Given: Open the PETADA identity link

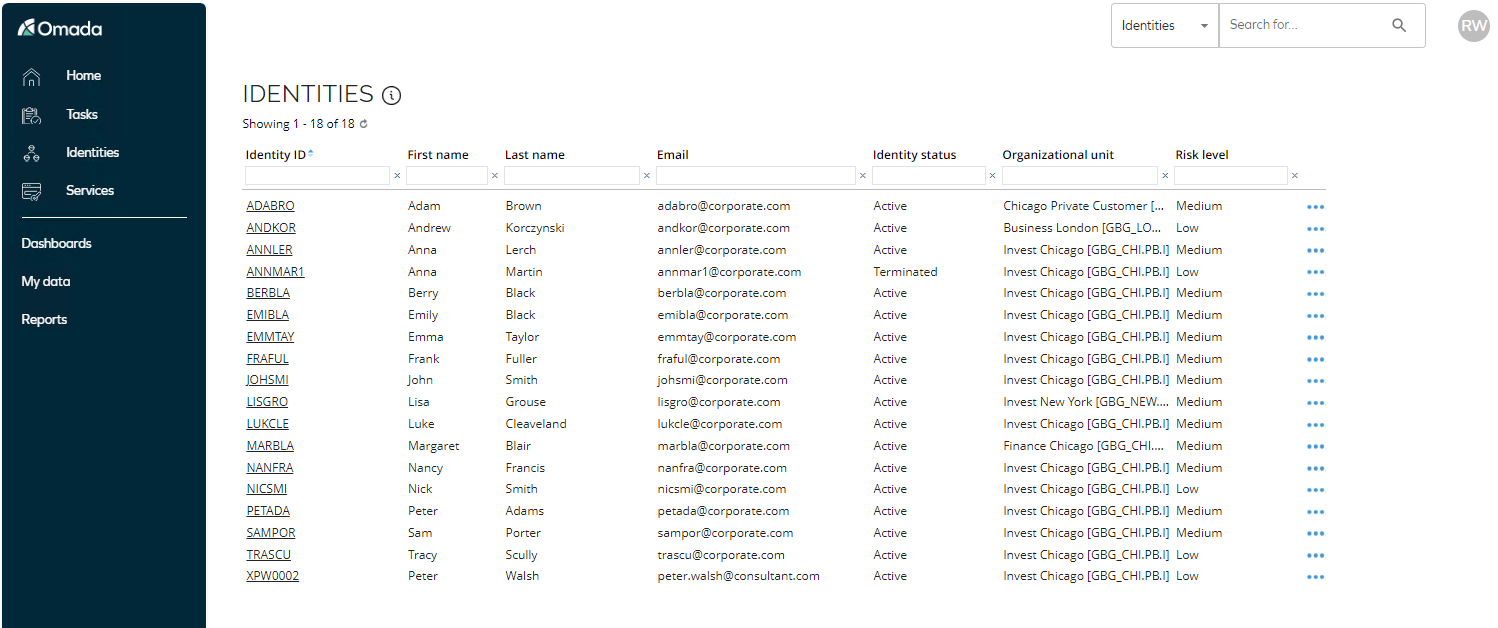Looking at the screenshot, I should (x=268, y=511).
